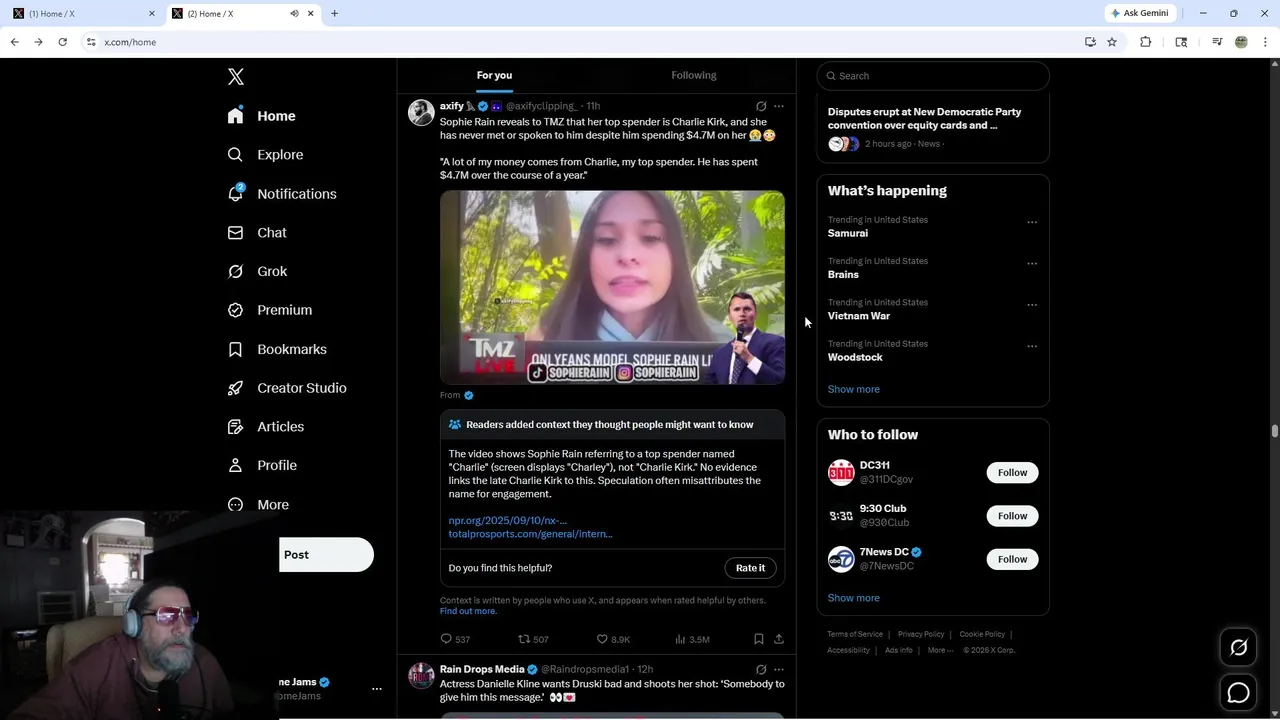Viewport: 1280px width, 720px height.
Task: Open the totalprosports.com context link
Action: pyautogui.click(x=530, y=534)
